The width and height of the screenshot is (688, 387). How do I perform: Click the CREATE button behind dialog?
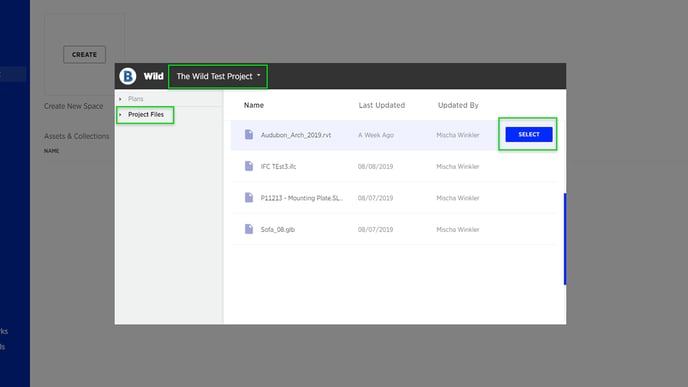(84, 54)
